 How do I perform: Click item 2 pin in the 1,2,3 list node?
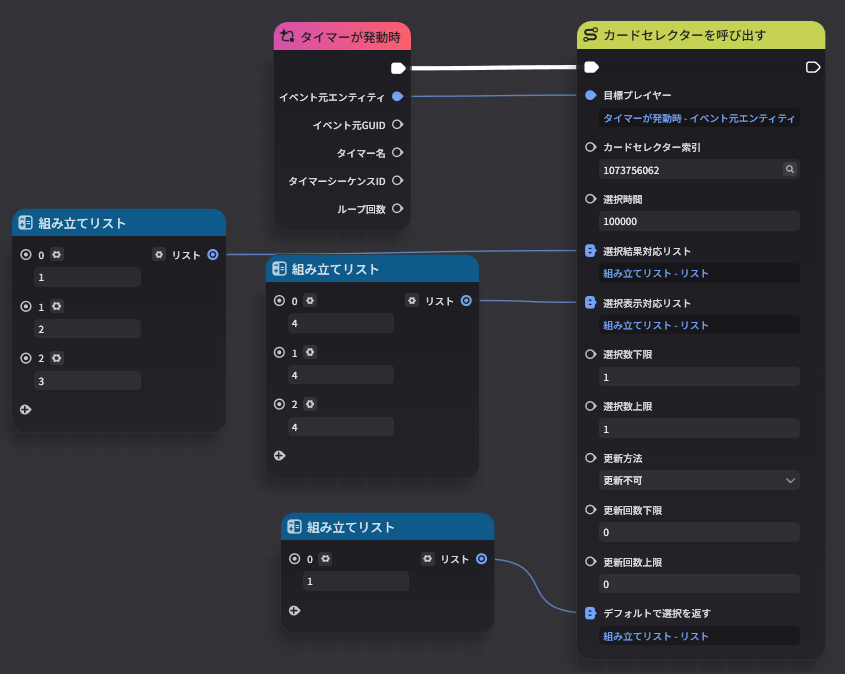tap(26, 358)
